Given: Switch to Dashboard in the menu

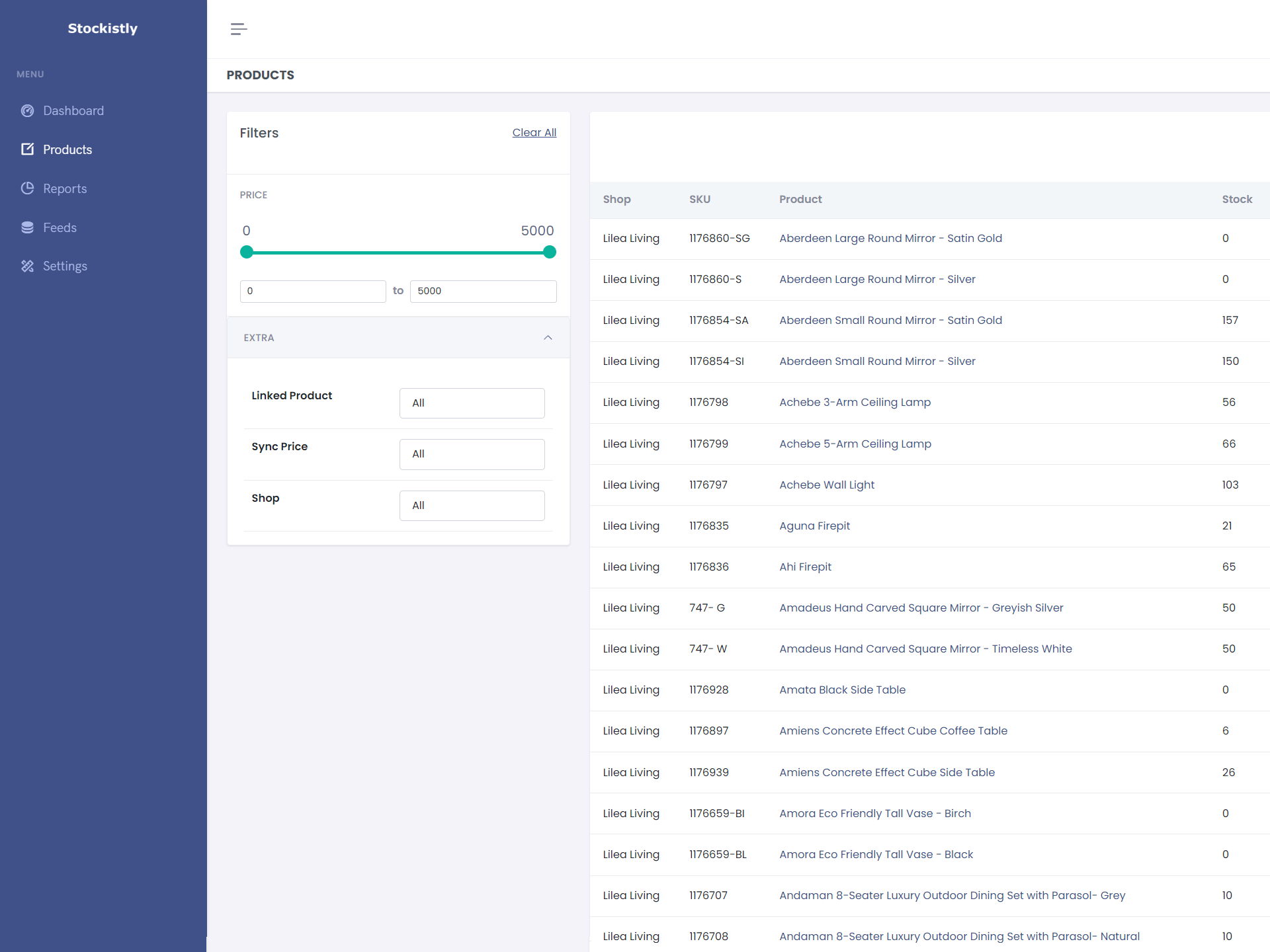Looking at the screenshot, I should 73,110.
